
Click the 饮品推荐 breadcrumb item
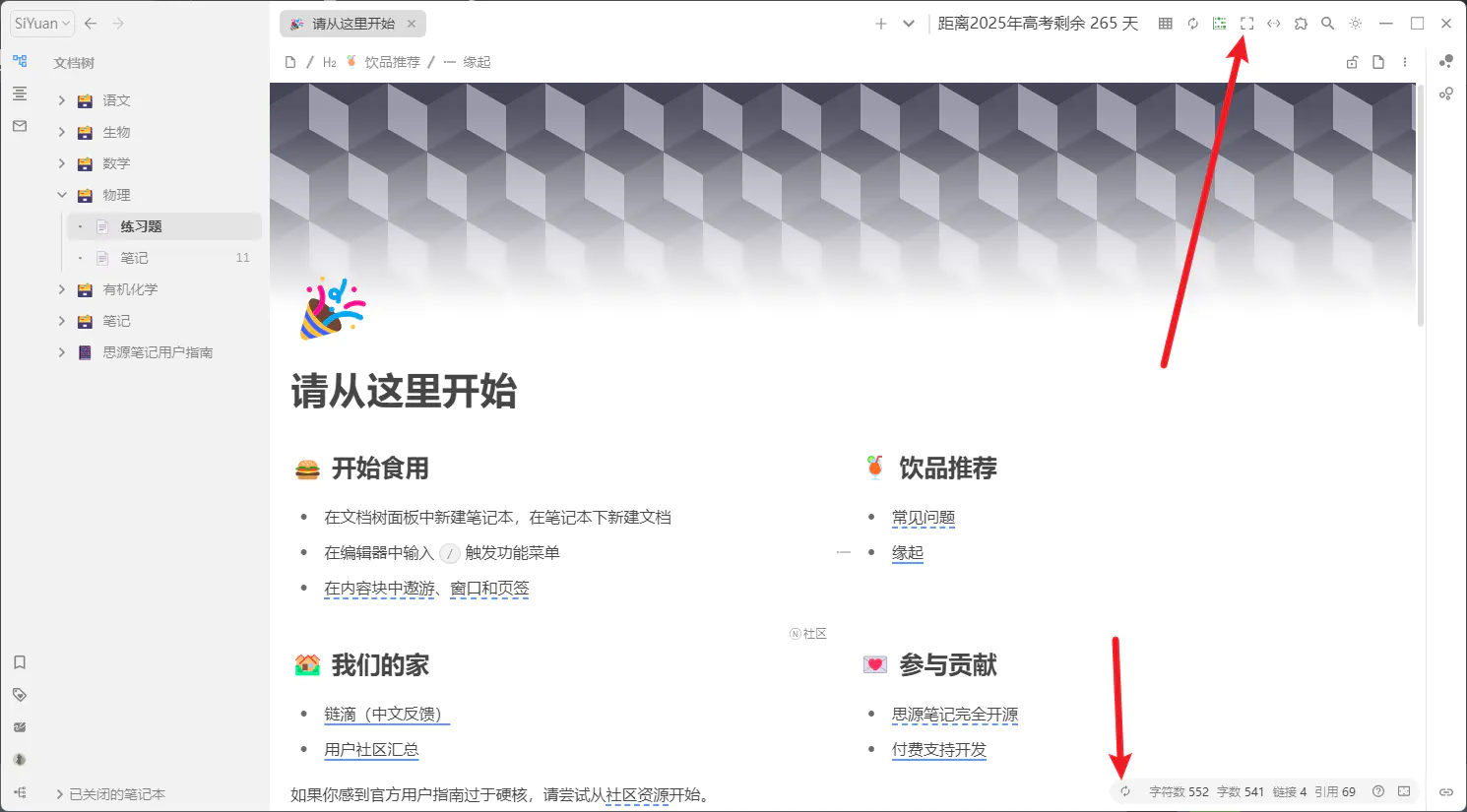pyautogui.click(x=392, y=62)
